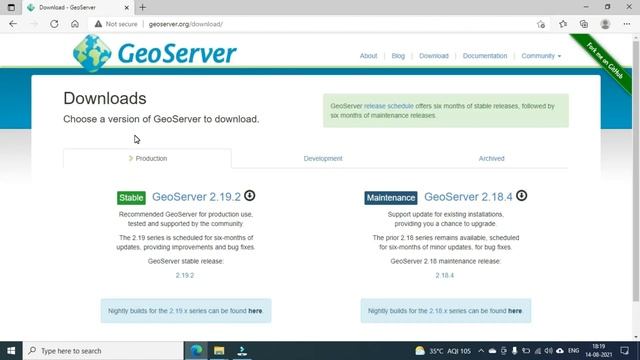Open the Blog menu link

[398, 56]
